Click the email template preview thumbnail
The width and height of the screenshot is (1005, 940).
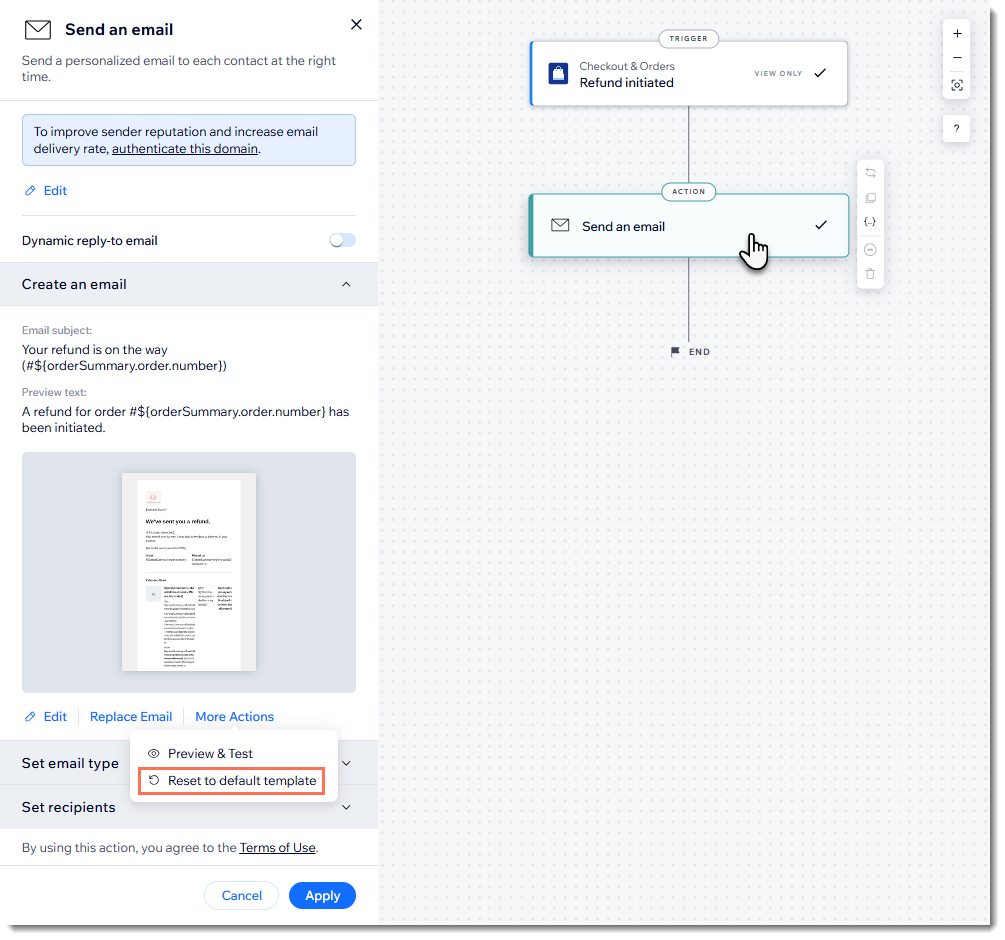point(189,572)
